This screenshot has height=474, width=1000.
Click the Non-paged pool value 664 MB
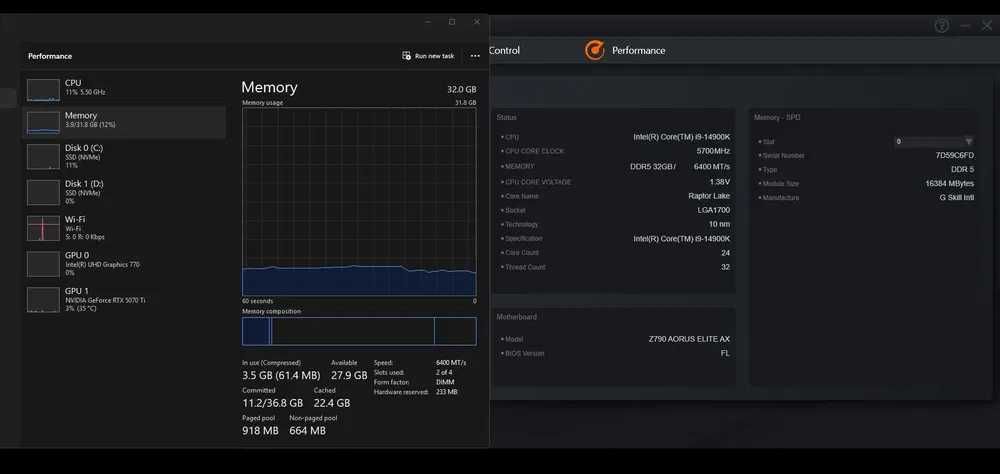tap(307, 431)
